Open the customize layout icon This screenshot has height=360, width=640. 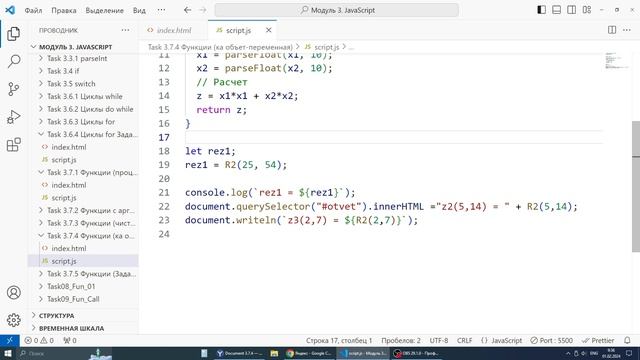click(x=587, y=10)
